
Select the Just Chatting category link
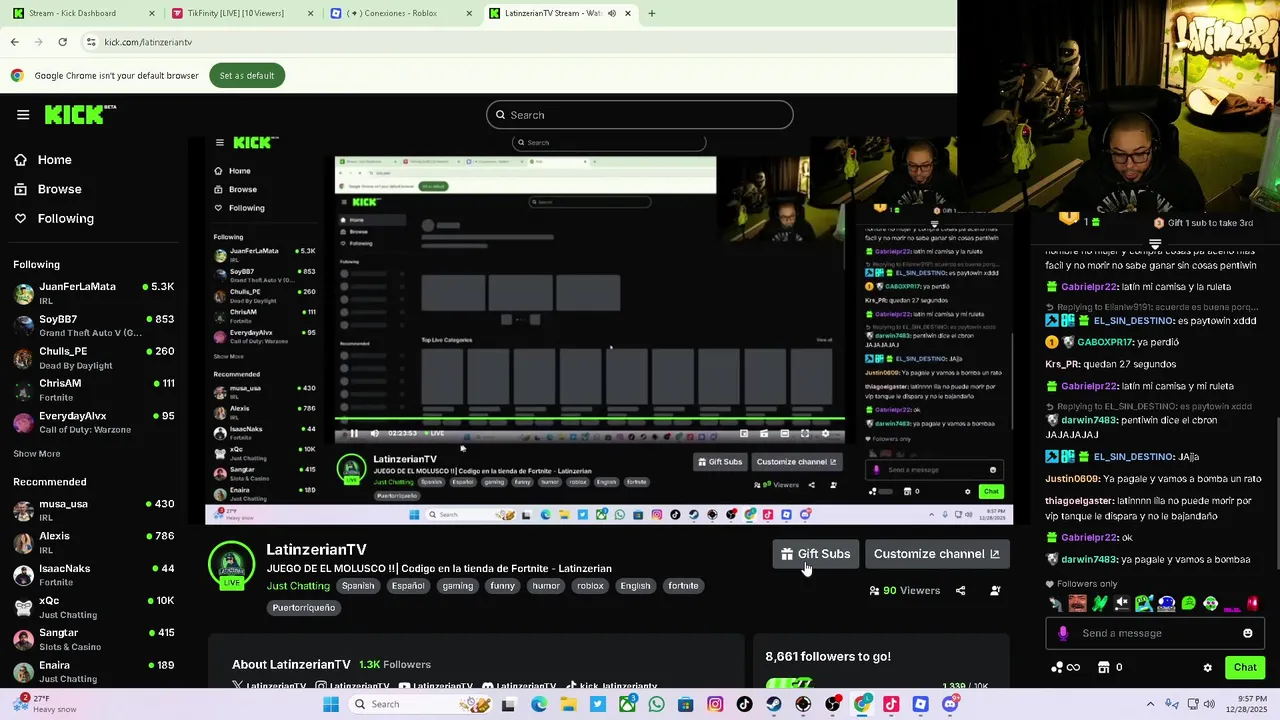click(x=298, y=586)
